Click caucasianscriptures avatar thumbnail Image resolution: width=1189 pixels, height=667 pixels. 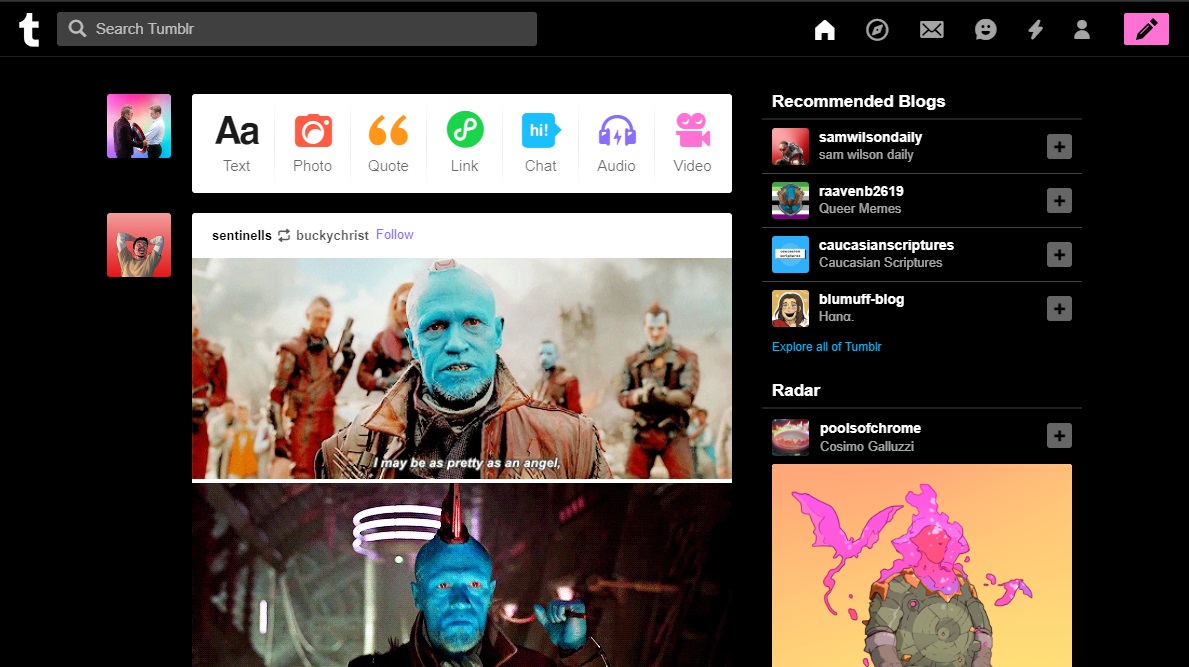(790, 255)
